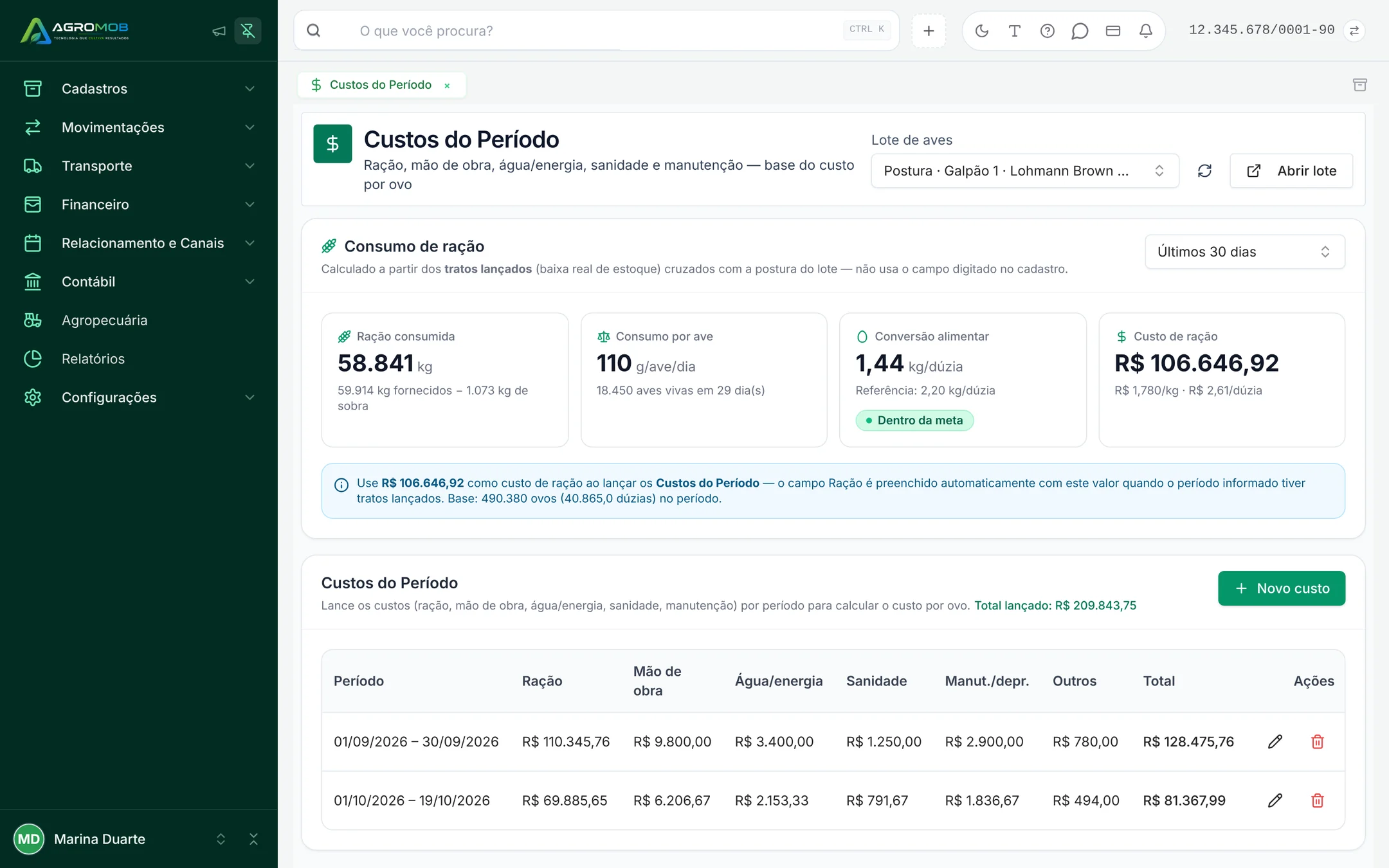
Task: Click the Ração consumida 58.841 kg card
Action: point(445,380)
